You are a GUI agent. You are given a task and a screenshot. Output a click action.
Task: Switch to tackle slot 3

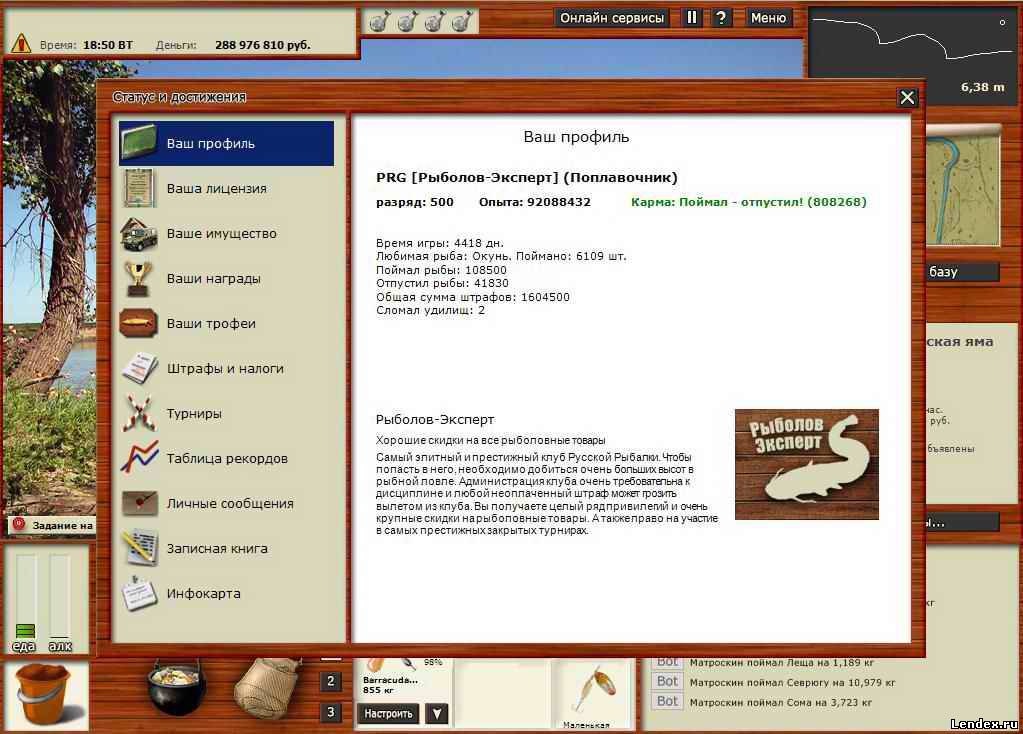coord(331,712)
